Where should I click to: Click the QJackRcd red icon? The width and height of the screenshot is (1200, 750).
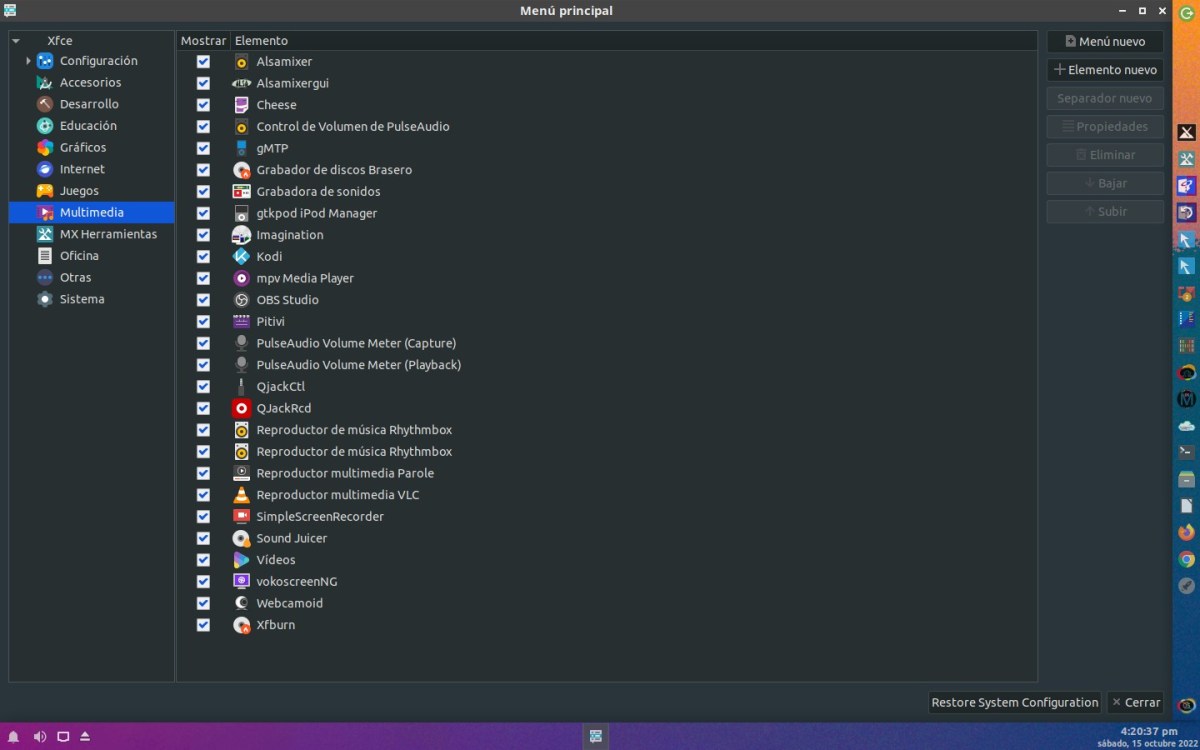[x=241, y=408]
